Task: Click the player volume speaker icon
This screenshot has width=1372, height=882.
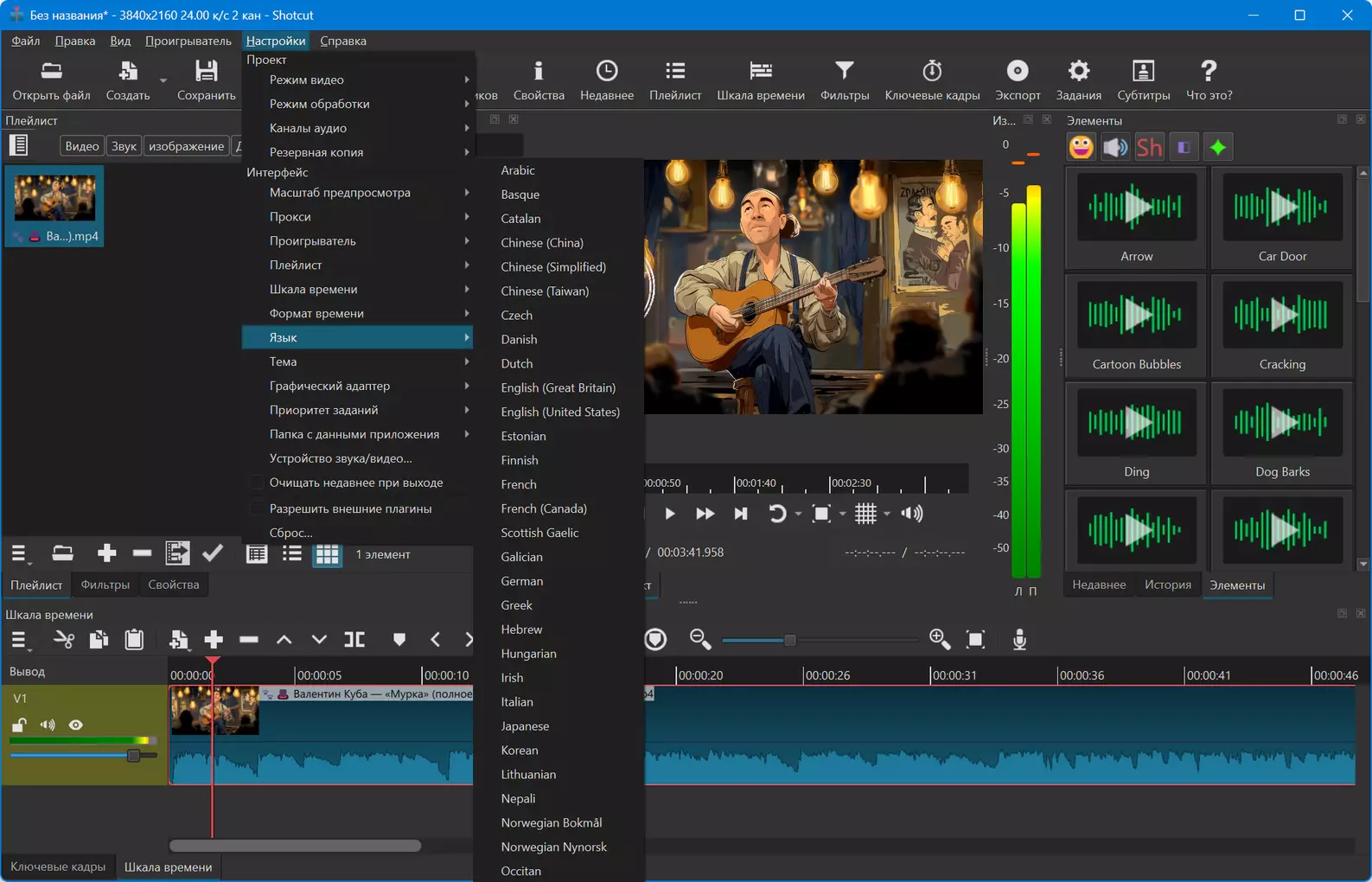Action: tap(912, 514)
